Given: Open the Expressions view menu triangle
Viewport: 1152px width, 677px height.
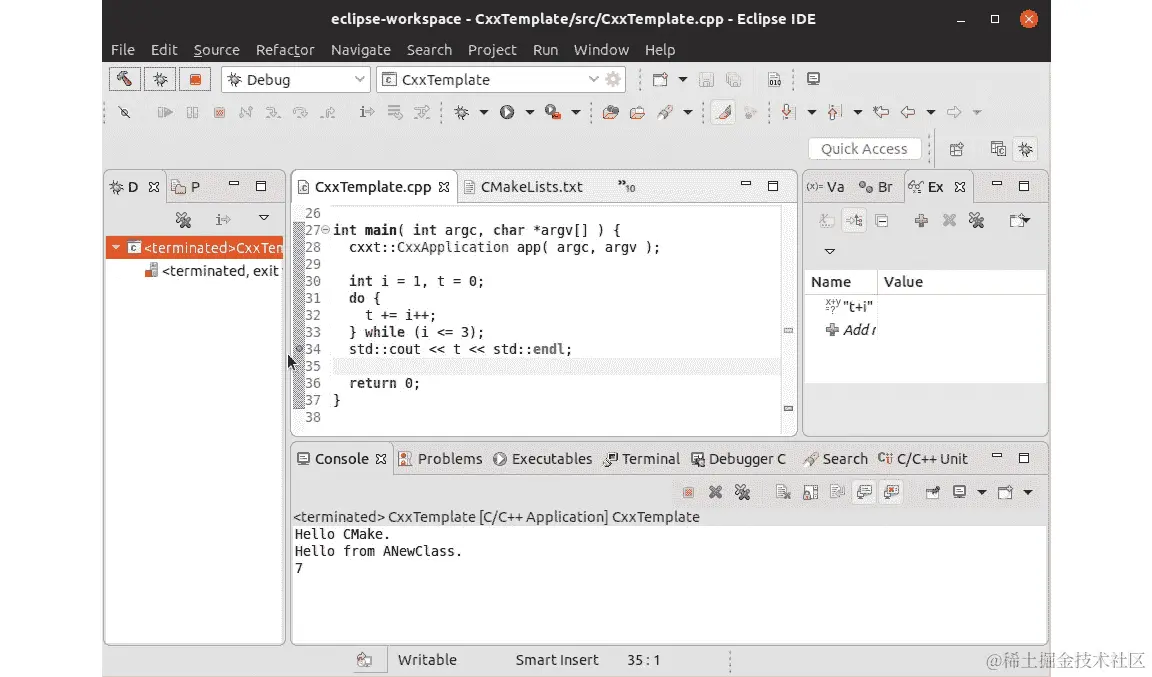Looking at the screenshot, I should tap(829, 251).
